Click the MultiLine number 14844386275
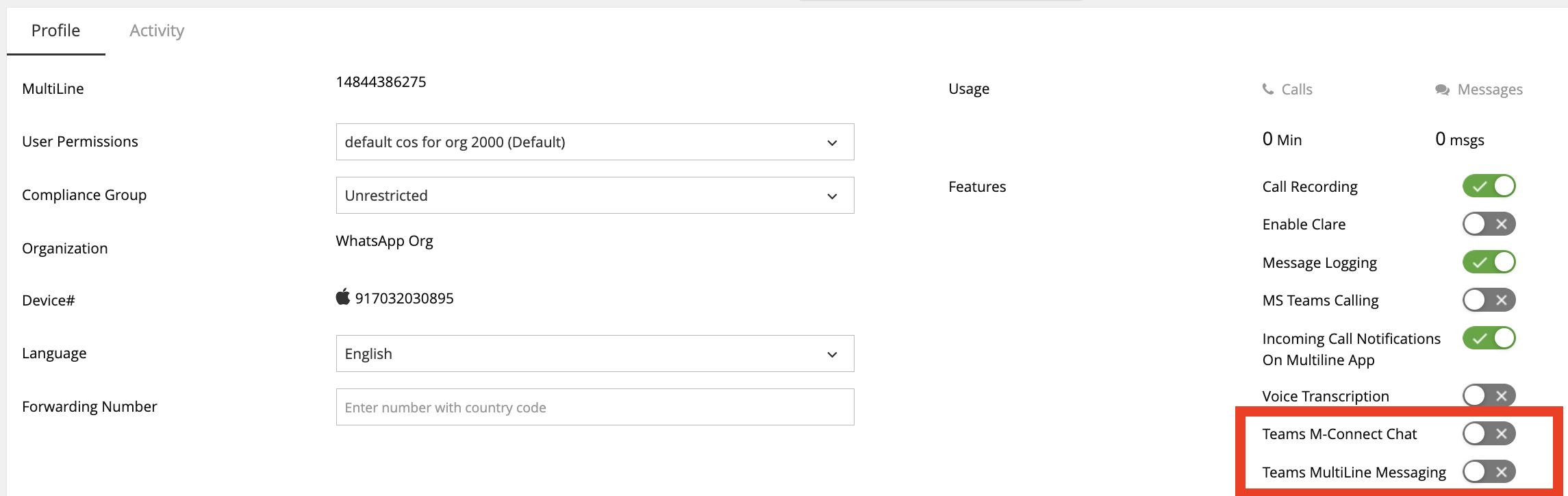Image resolution: width=1568 pixels, height=496 pixels. 381,82
